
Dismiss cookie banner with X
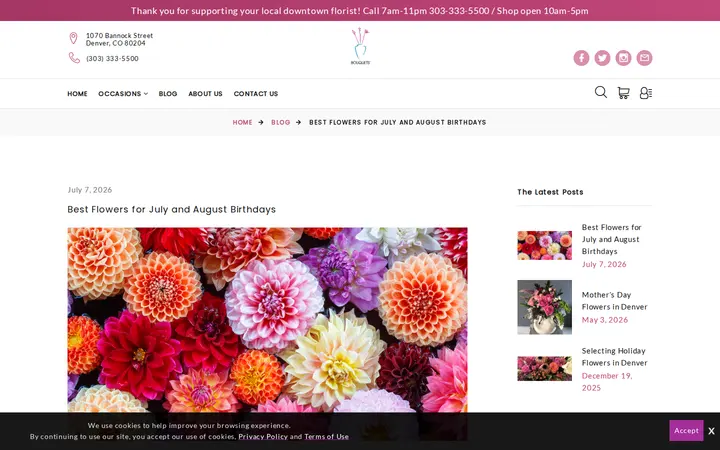pyautogui.click(x=711, y=431)
